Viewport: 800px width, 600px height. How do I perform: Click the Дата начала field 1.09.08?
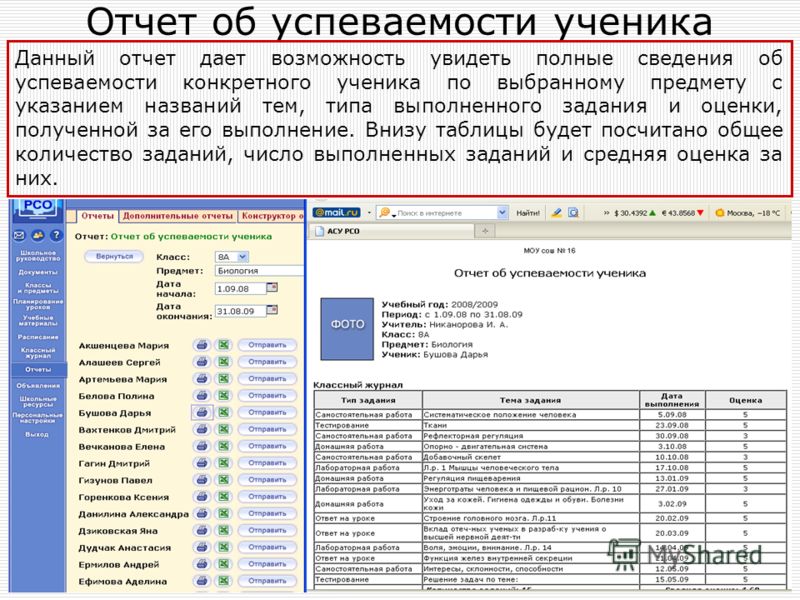coord(240,289)
